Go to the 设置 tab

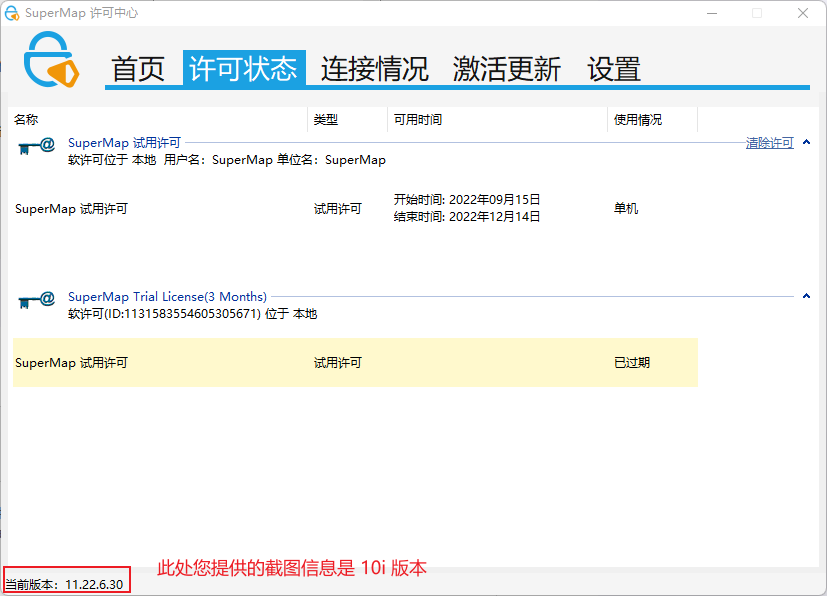click(614, 69)
